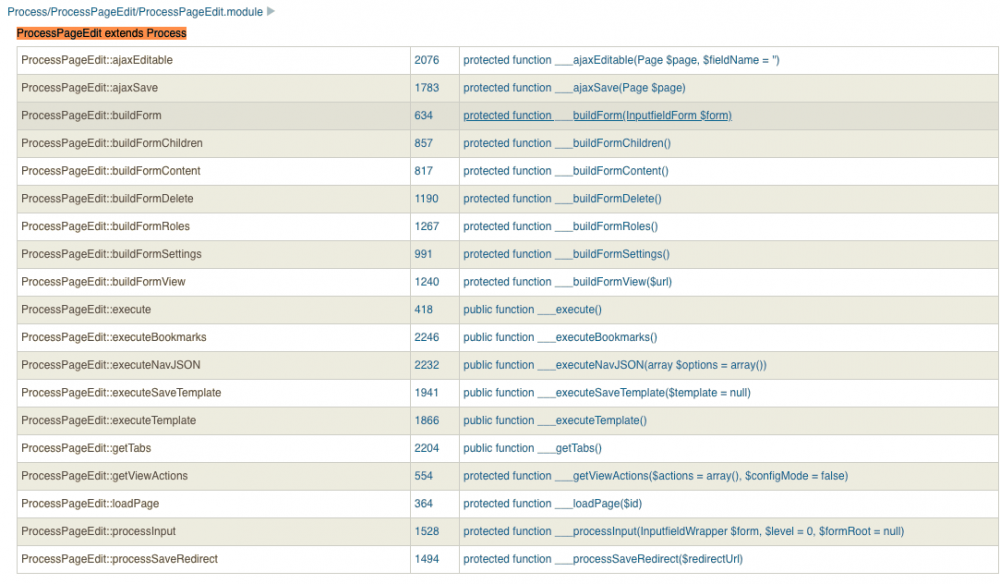Viewport: 1000px width, 584px height.
Task: Jump to line 817 for buildFormContent
Action: coord(423,171)
